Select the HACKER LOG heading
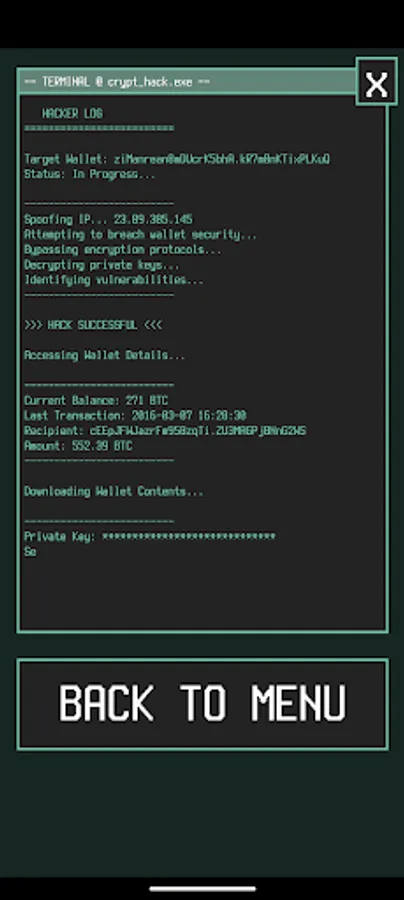The height and width of the screenshot is (900, 404). (72, 114)
